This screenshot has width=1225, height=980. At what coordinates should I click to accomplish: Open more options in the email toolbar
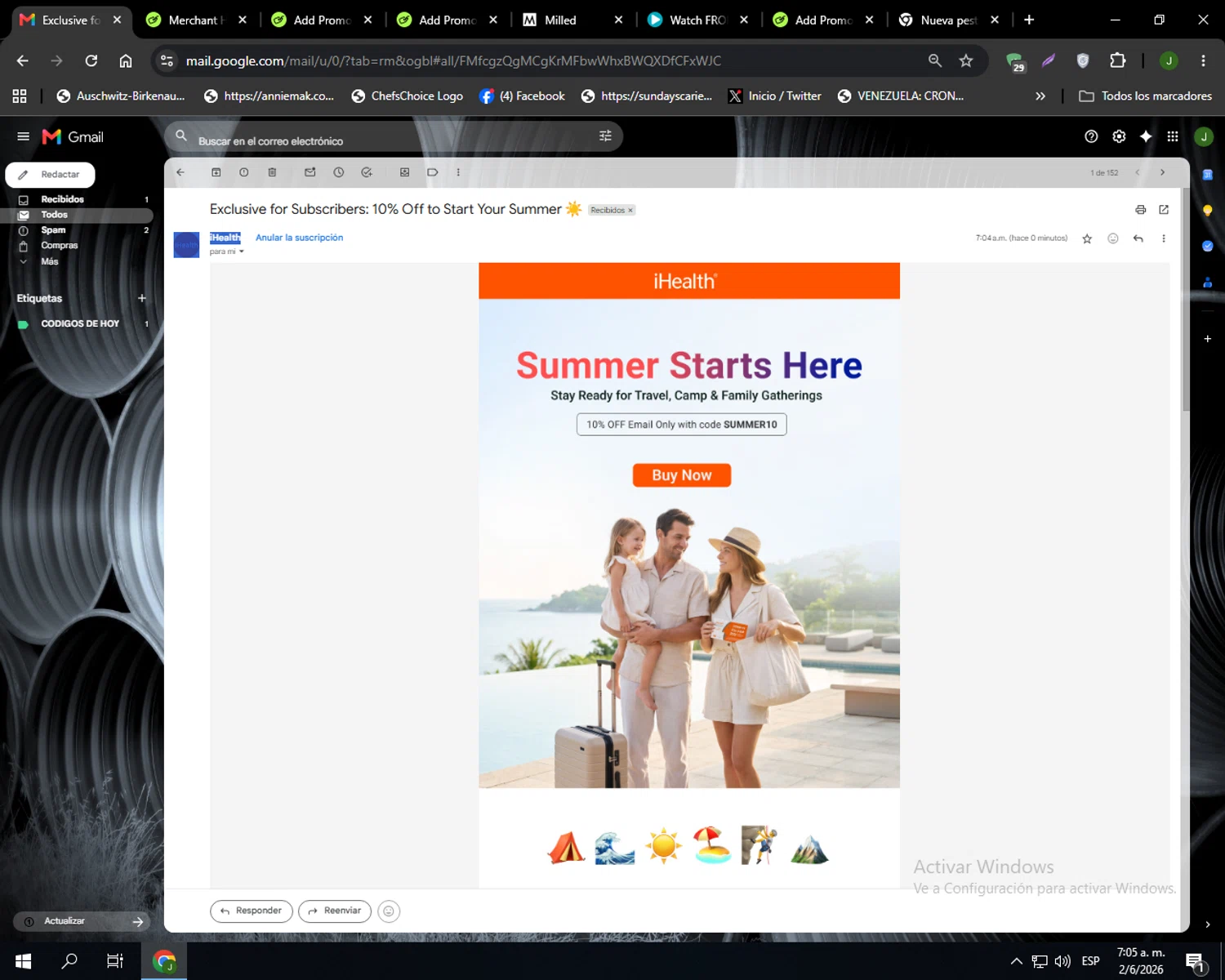coord(458,172)
